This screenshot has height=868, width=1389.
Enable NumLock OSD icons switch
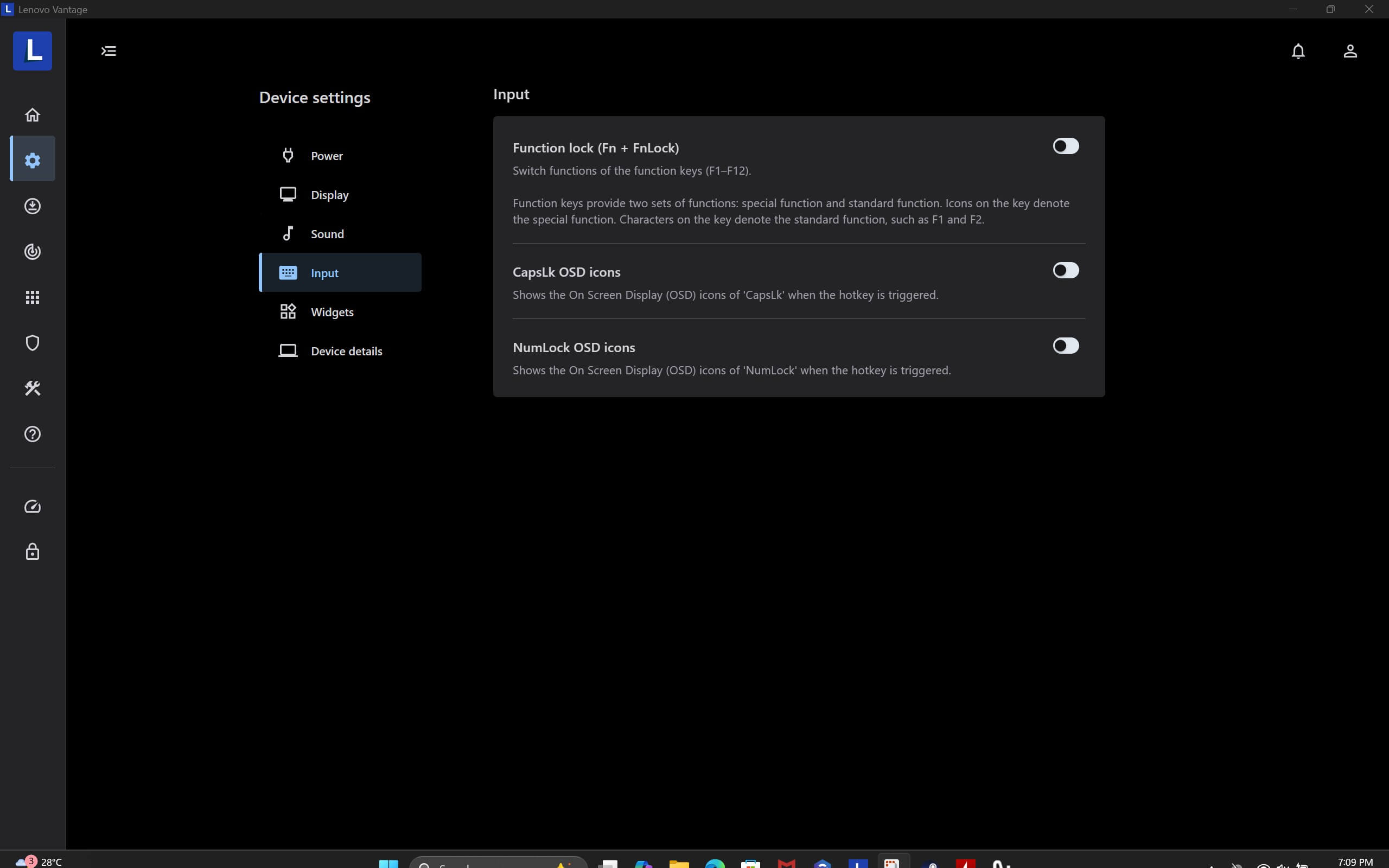tap(1065, 346)
